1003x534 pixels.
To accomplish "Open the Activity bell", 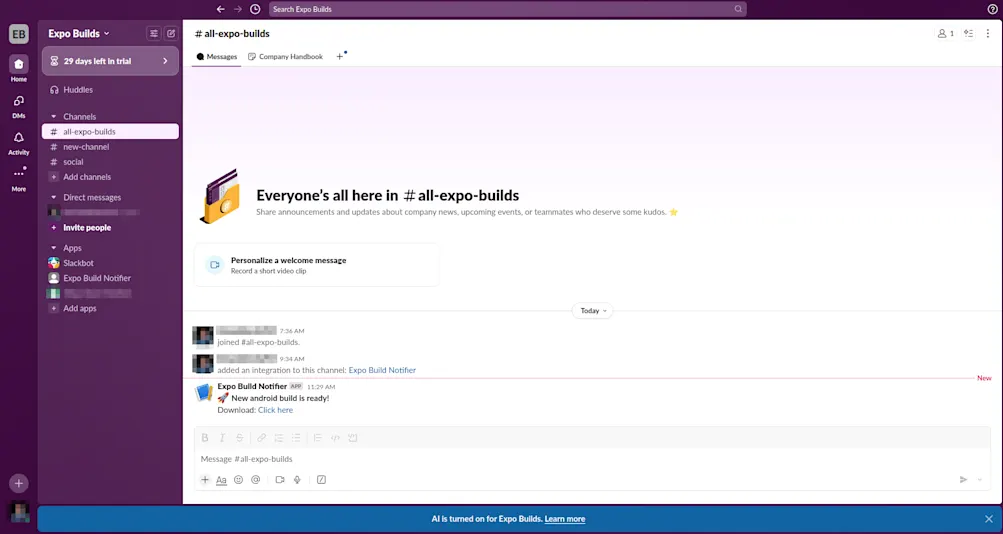I will click(x=19, y=143).
